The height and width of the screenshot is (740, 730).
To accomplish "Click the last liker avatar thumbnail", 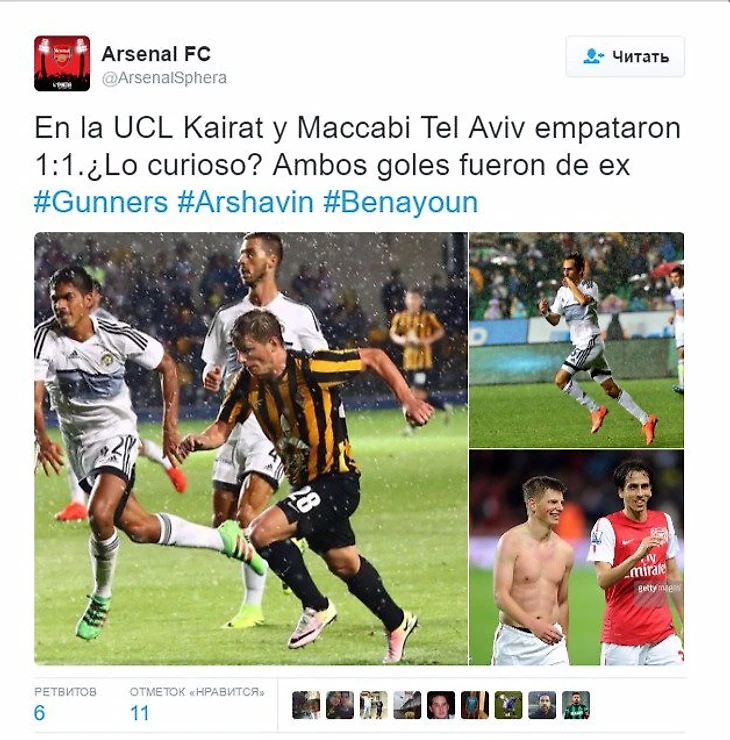I will [x=576, y=705].
